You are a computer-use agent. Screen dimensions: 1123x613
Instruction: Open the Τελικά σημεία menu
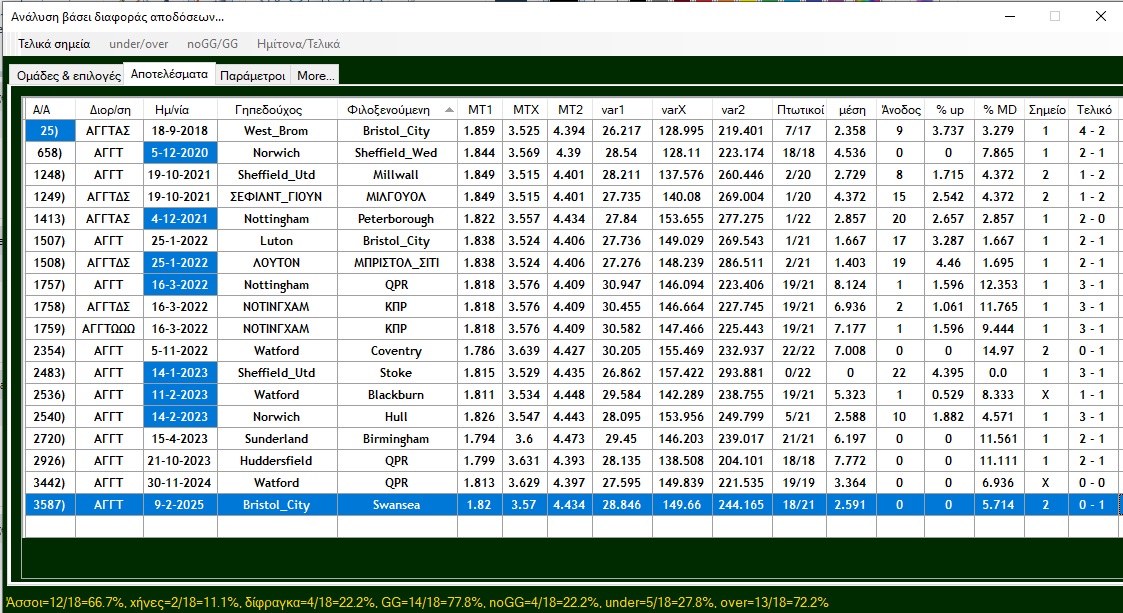pos(54,44)
